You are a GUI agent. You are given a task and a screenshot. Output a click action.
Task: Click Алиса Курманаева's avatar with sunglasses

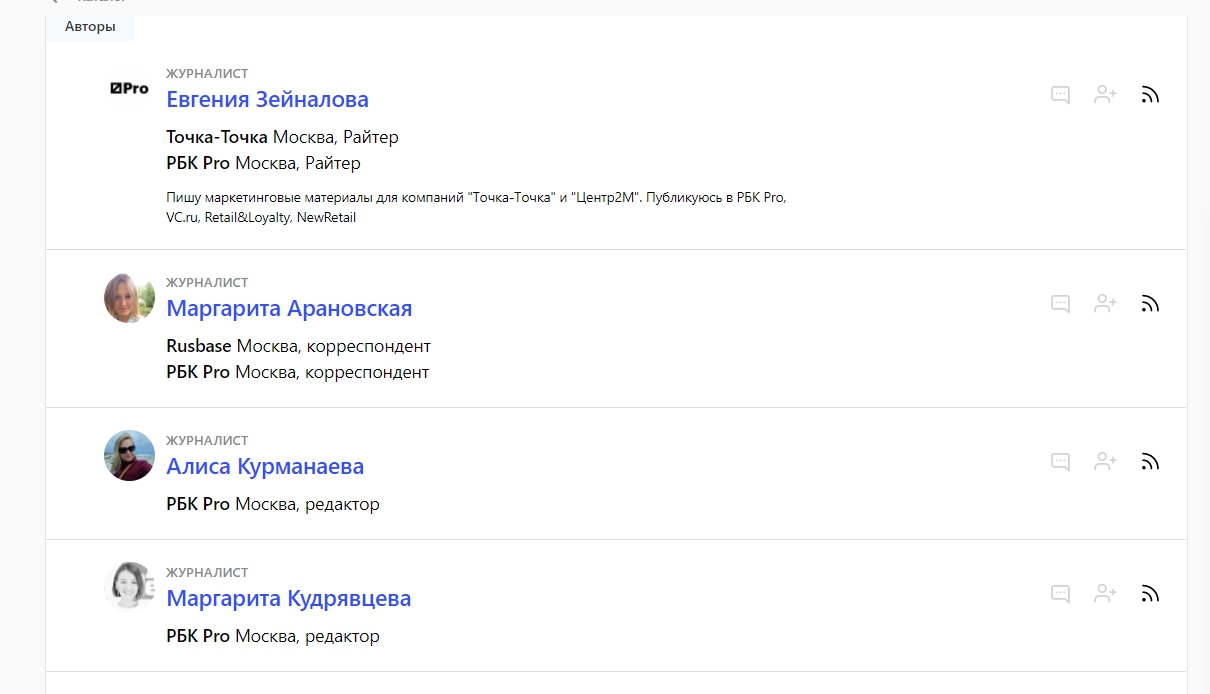tap(129, 456)
